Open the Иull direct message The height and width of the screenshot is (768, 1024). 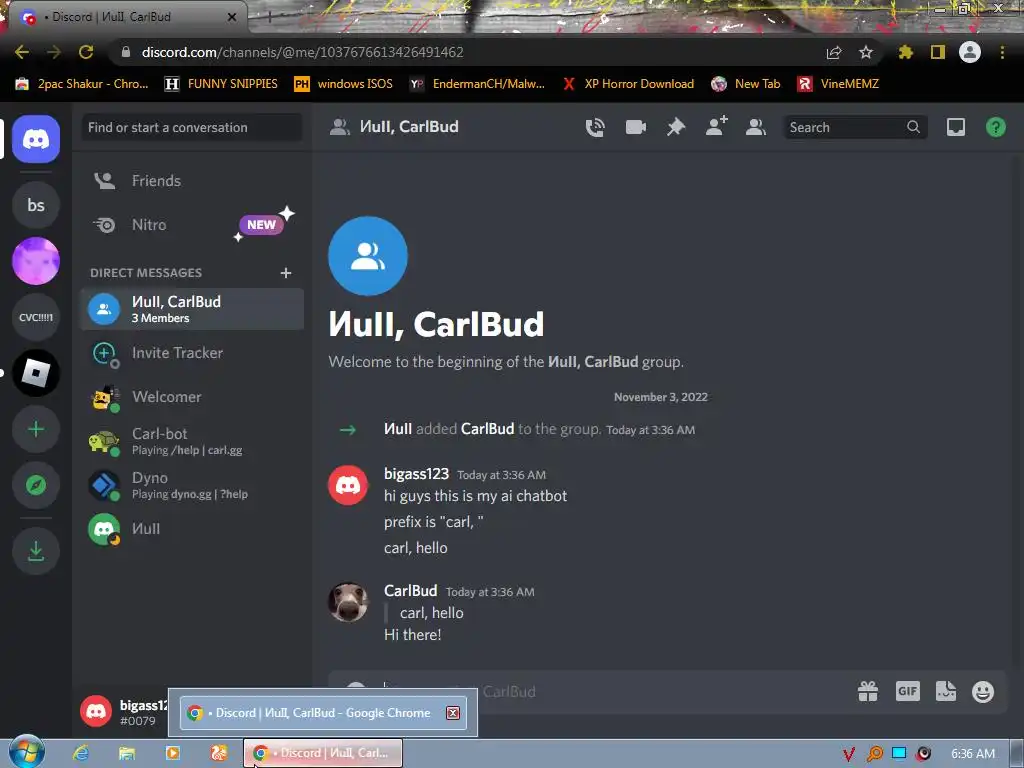[x=192, y=529]
